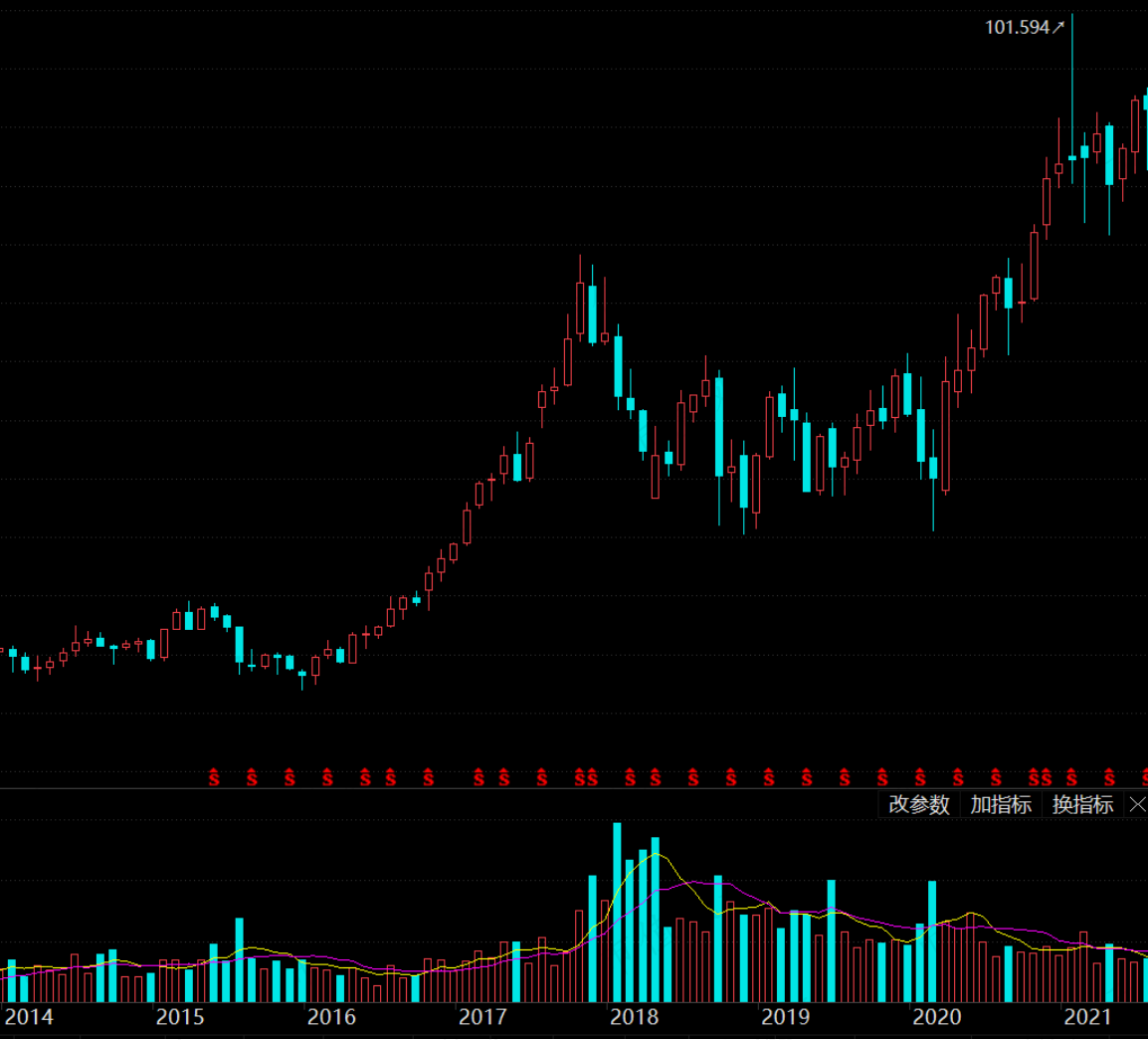Click the 2018 year label
Viewport: 1148px width, 1040px height.
point(634,1016)
